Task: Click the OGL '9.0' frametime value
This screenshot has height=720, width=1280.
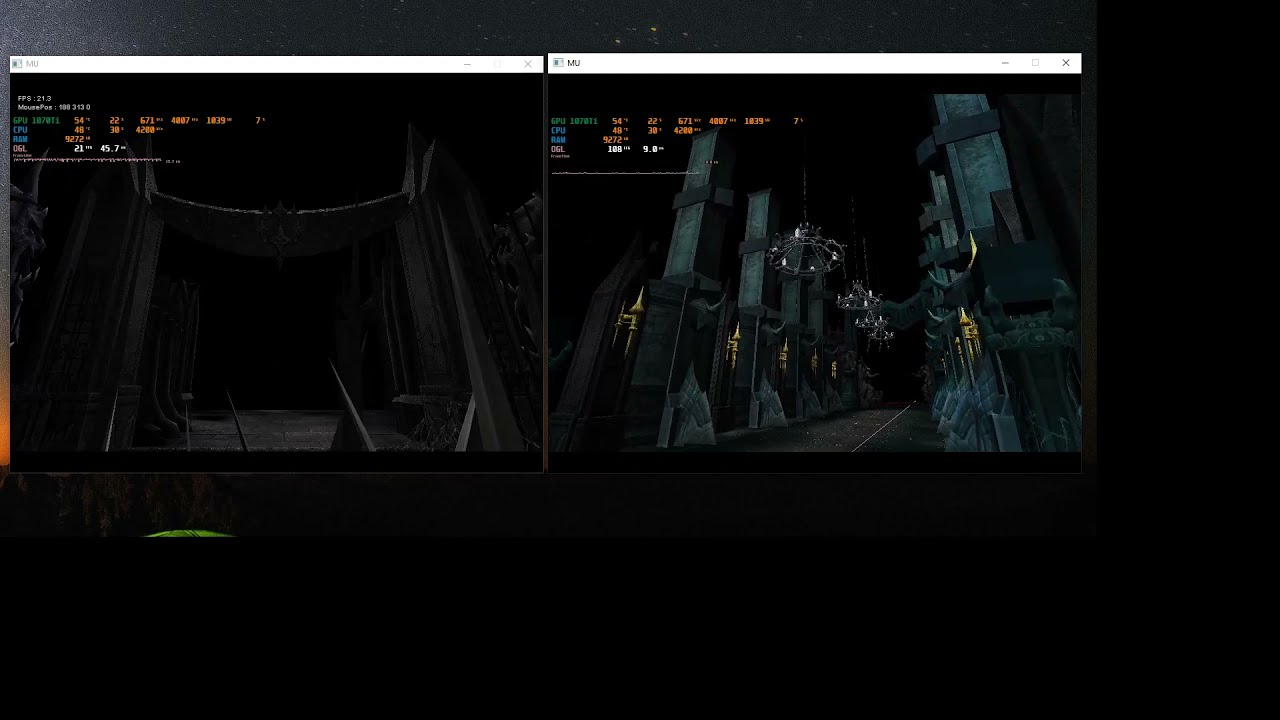Action: pyautogui.click(x=650, y=149)
